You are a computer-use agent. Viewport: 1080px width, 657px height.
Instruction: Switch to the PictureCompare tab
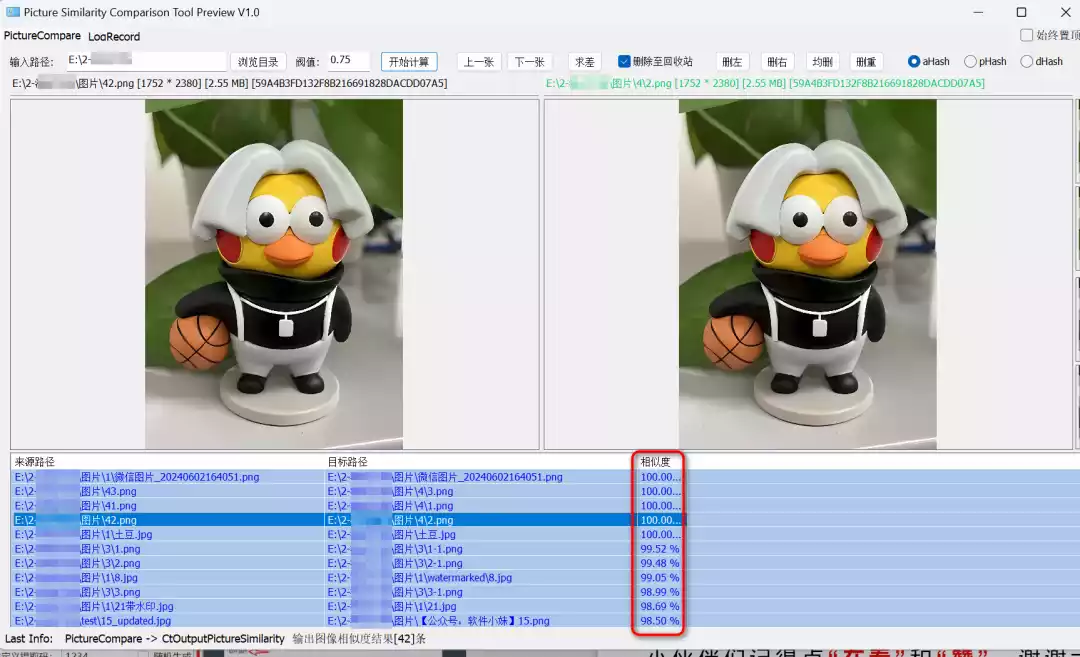[x=42, y=36]
